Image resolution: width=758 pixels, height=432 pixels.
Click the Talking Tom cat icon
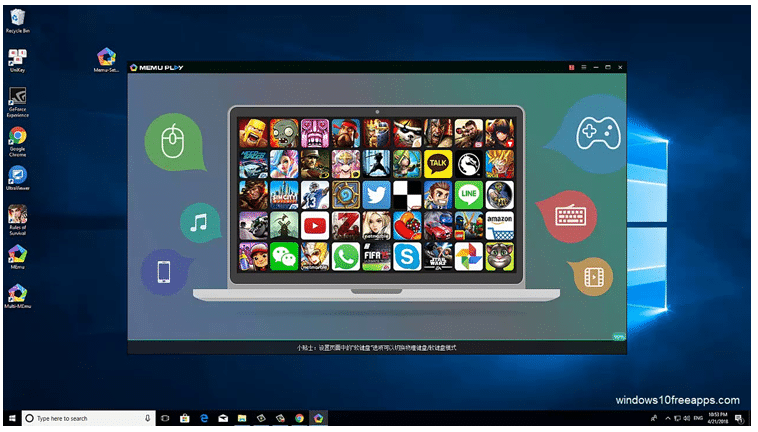pos(499,257)
